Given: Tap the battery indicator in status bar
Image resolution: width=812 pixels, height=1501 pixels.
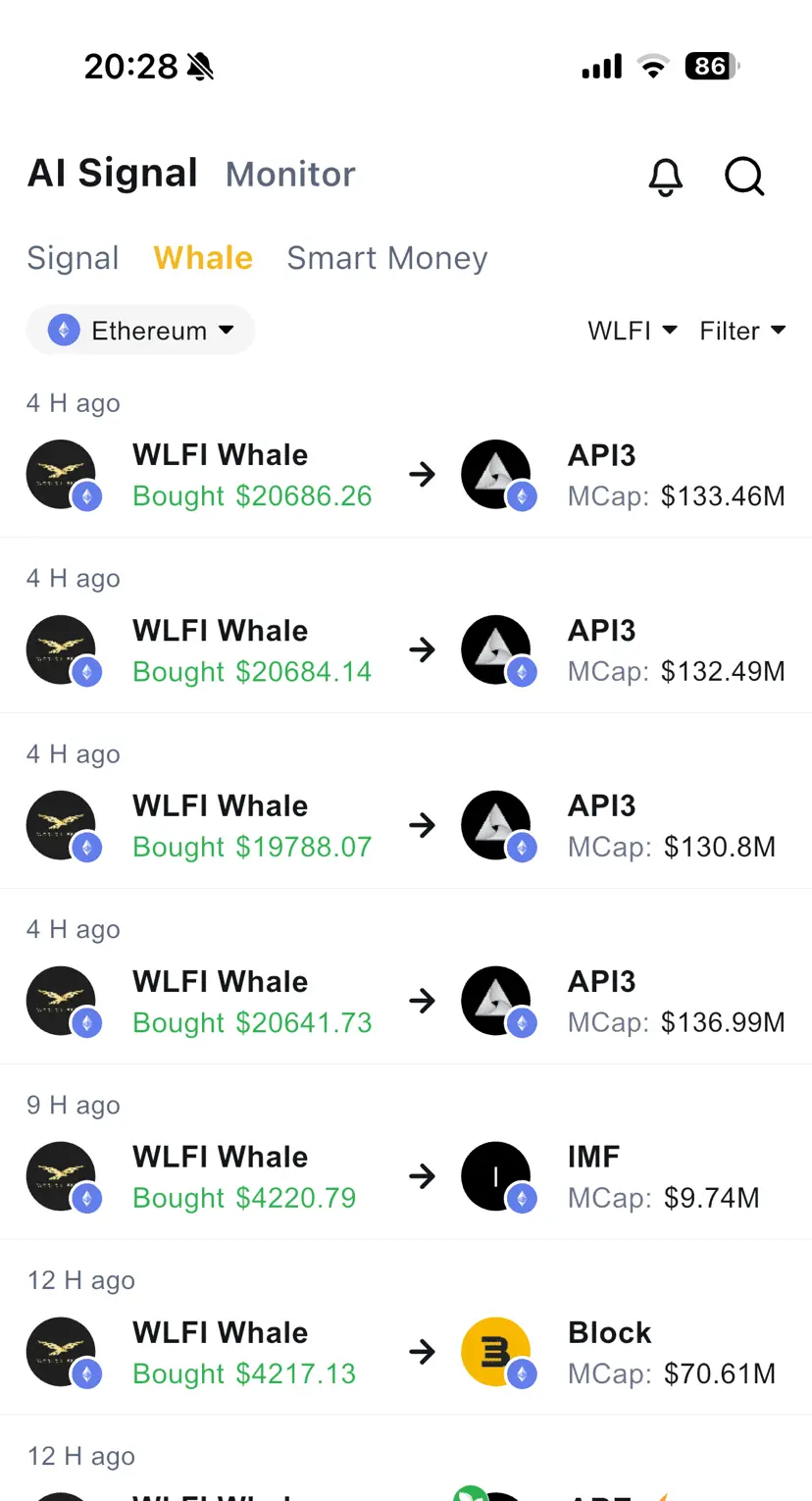Looking at the screenshot, I should (x=712, y=66).
